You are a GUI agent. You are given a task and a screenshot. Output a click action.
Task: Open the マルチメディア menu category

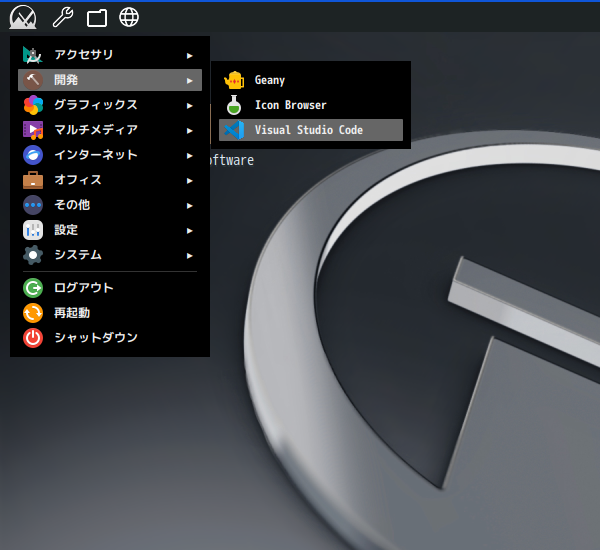[96, 130]
